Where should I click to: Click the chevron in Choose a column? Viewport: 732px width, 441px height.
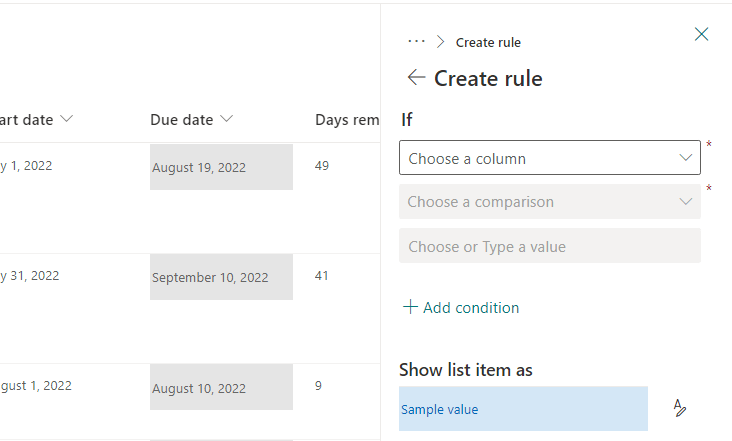point(685,158)
